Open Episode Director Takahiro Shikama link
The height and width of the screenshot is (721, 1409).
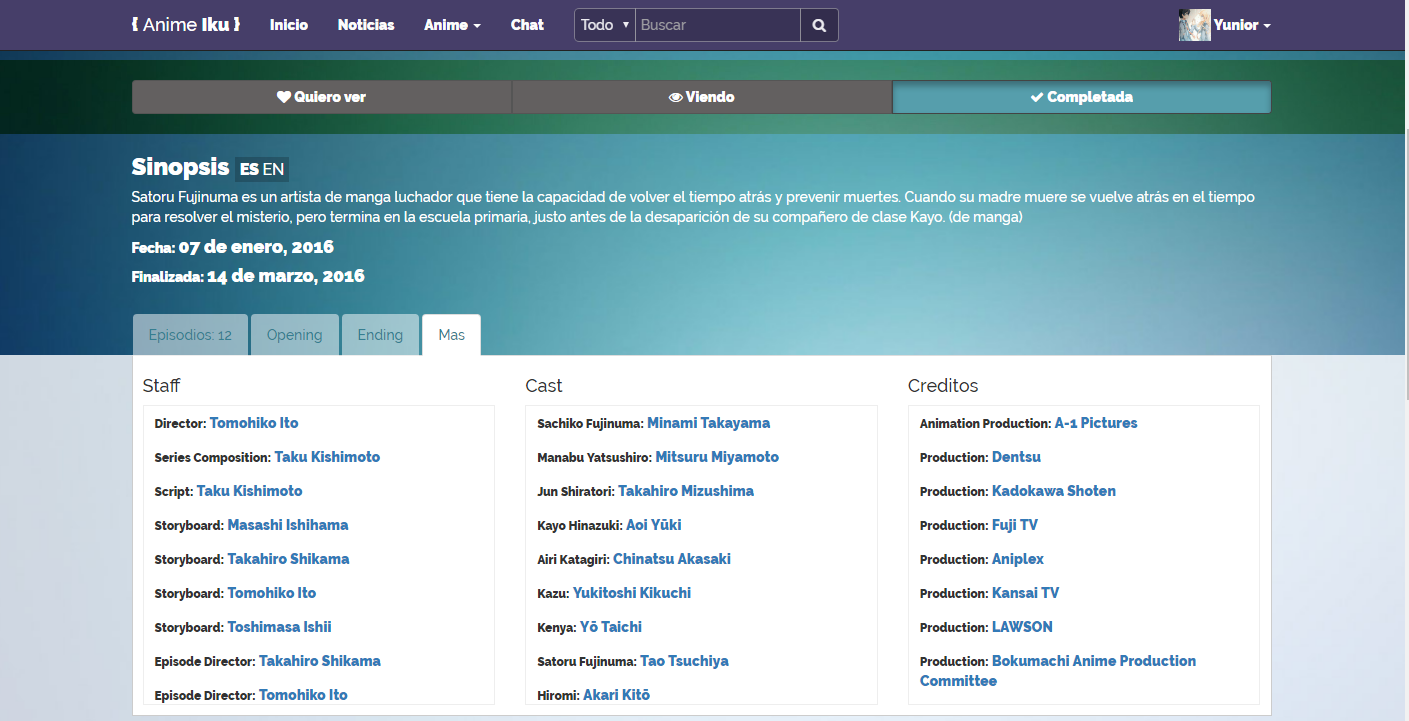[320, 661]
